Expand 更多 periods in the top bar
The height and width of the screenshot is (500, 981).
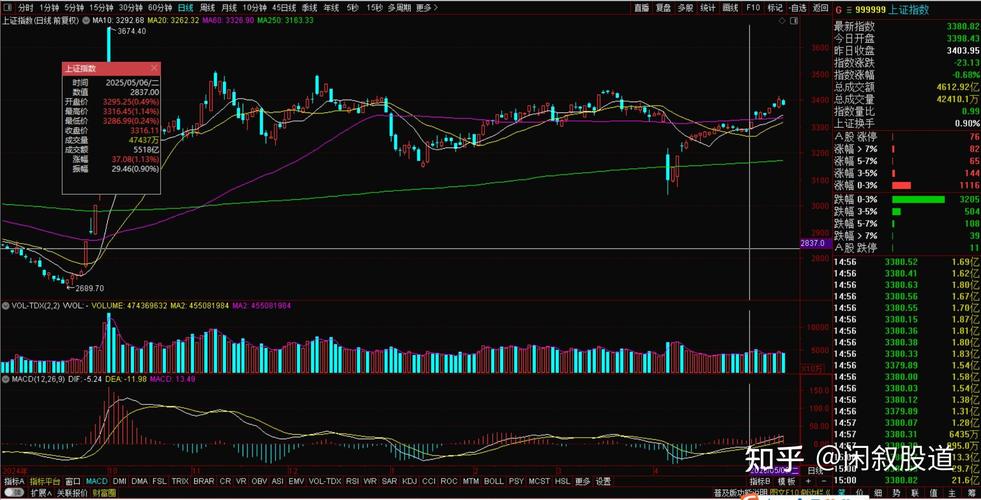[427, 8]
